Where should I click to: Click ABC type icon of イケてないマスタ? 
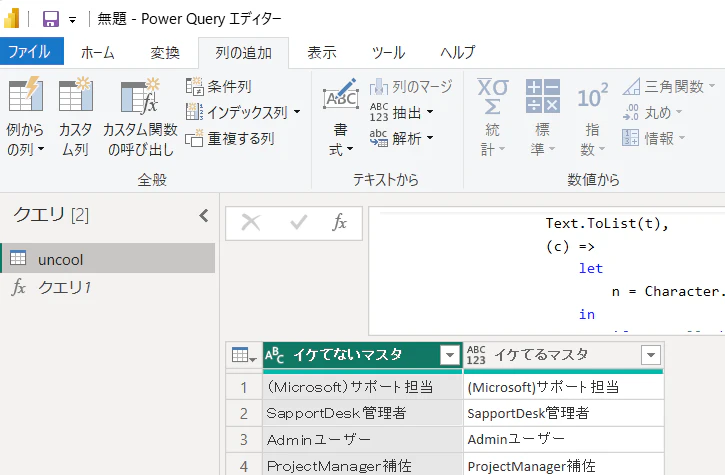coord(274,355)
